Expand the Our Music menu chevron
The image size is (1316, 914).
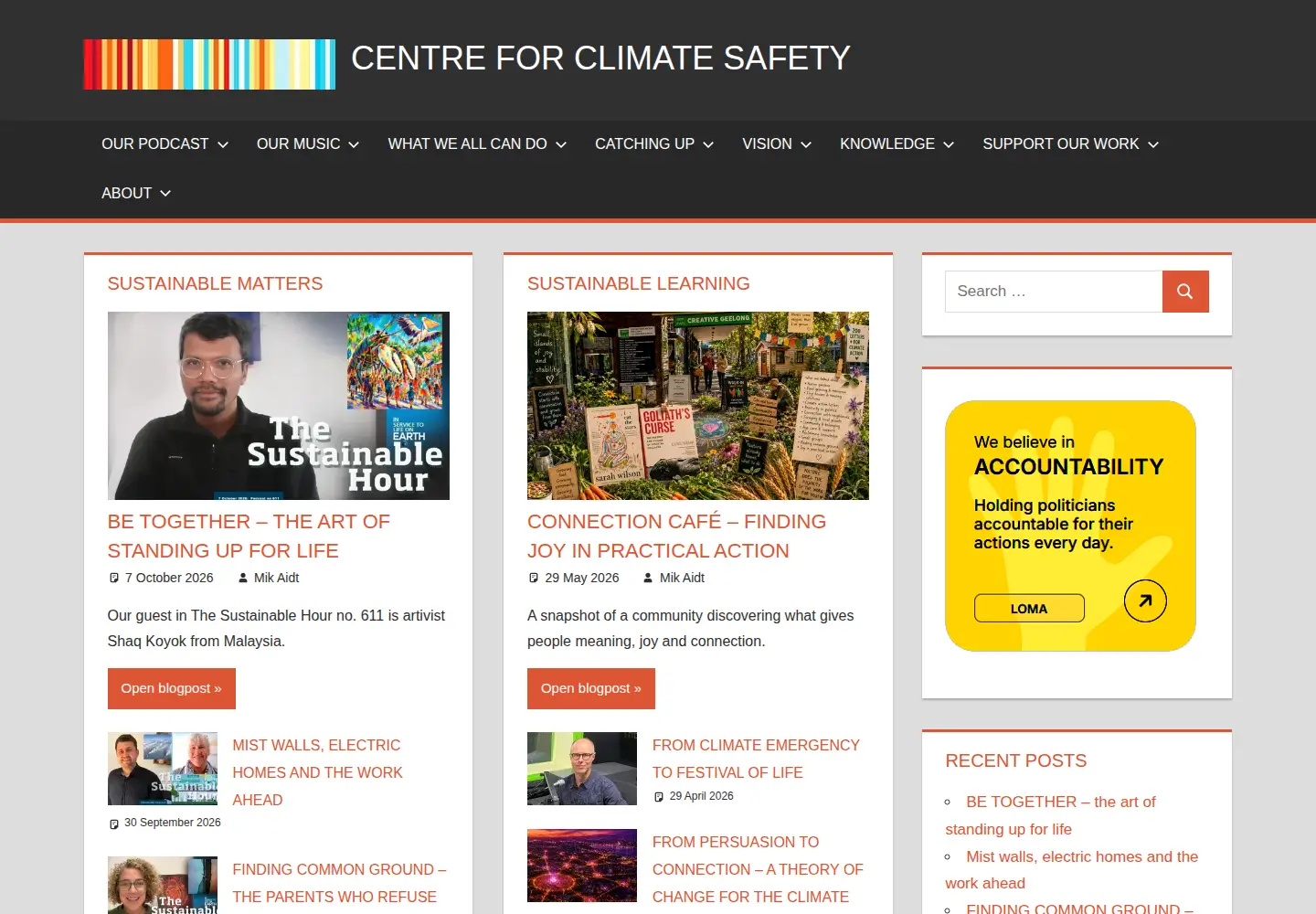coord(354,144)
